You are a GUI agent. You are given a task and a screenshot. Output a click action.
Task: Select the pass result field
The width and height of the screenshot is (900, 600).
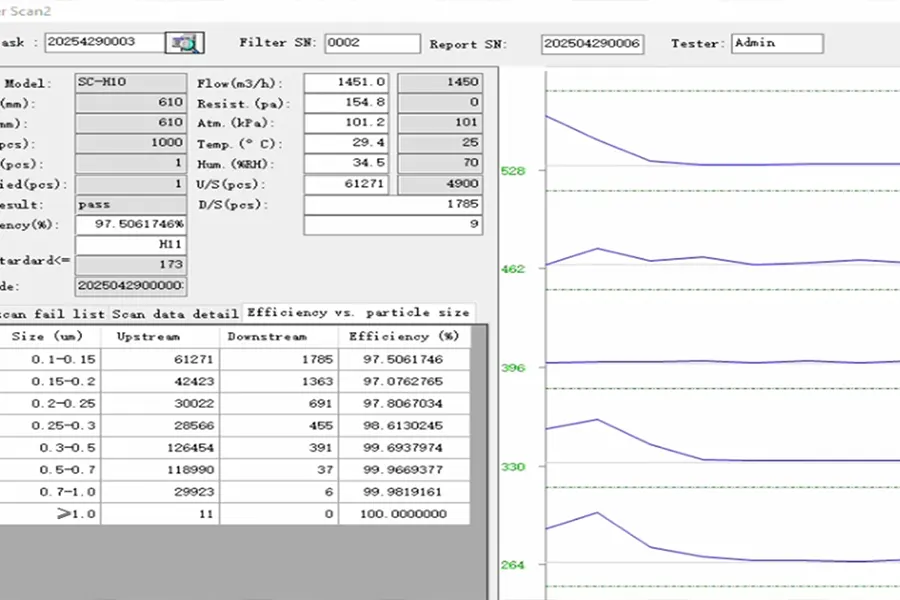click(130, 204)
